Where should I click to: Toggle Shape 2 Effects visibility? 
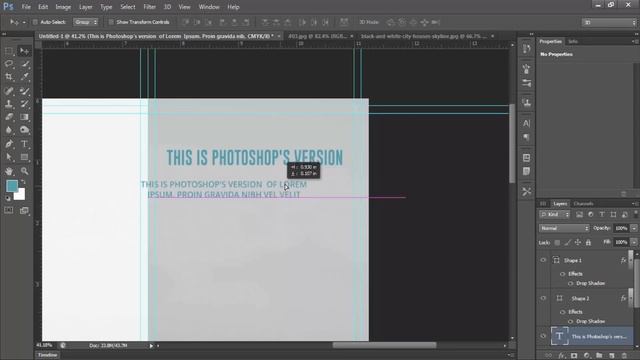[562, 312]
